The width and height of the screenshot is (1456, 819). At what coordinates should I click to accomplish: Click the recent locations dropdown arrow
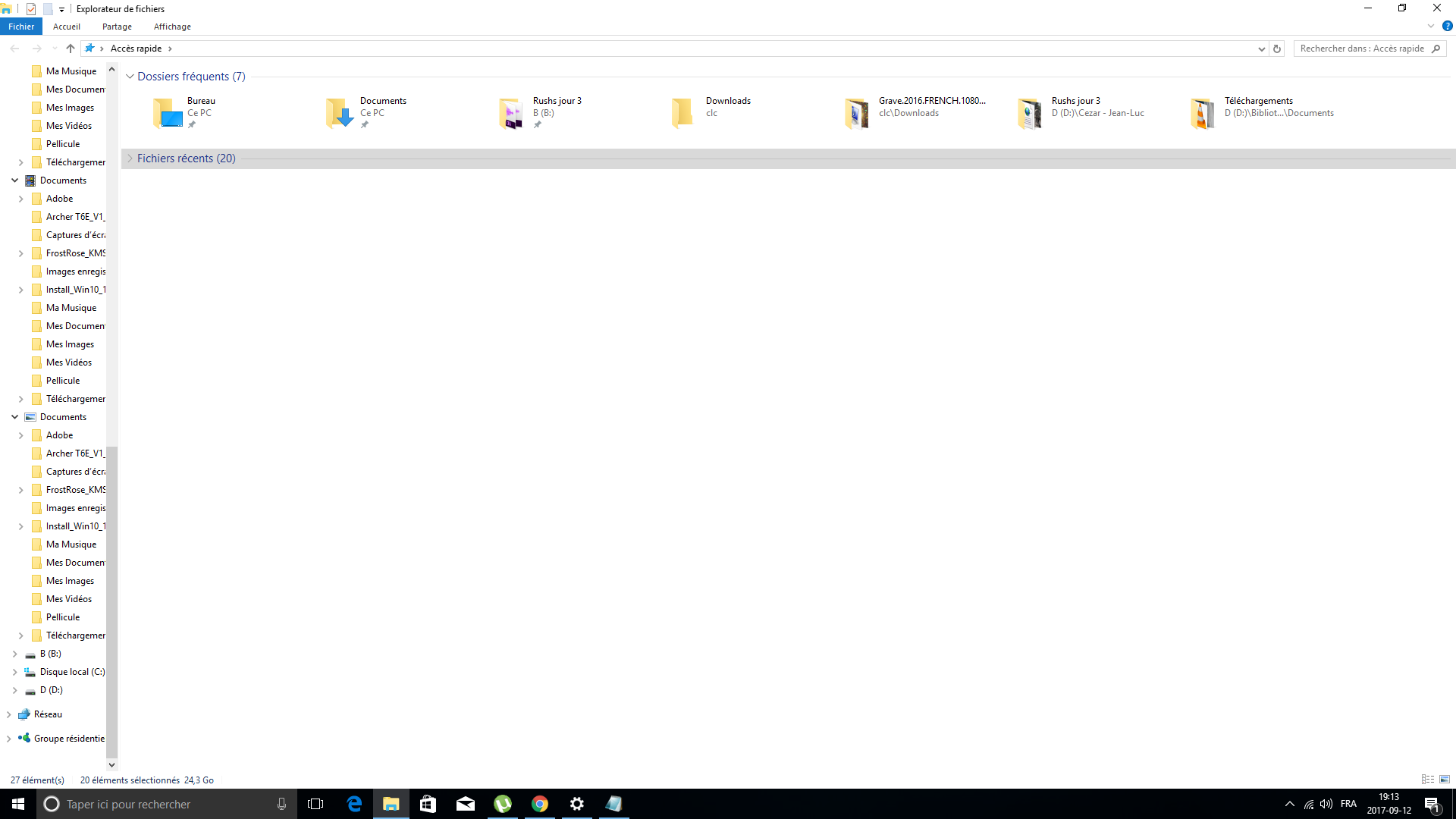pos(55,49)
